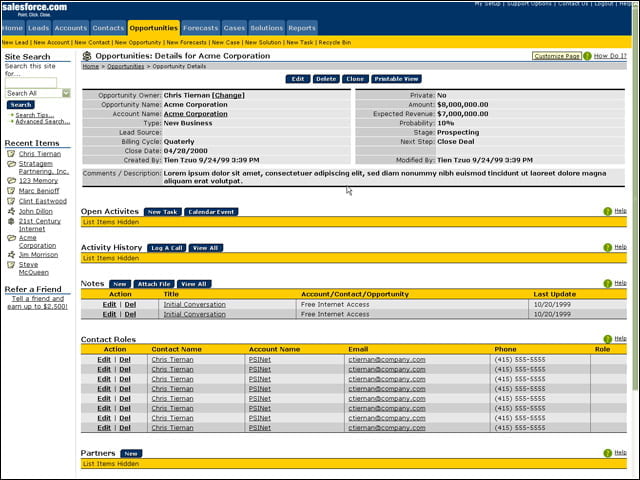Screen dimensions: 640x480
Task: Click the folder icon beside Stratagem Partnering
Action: (x=11, y=164)
